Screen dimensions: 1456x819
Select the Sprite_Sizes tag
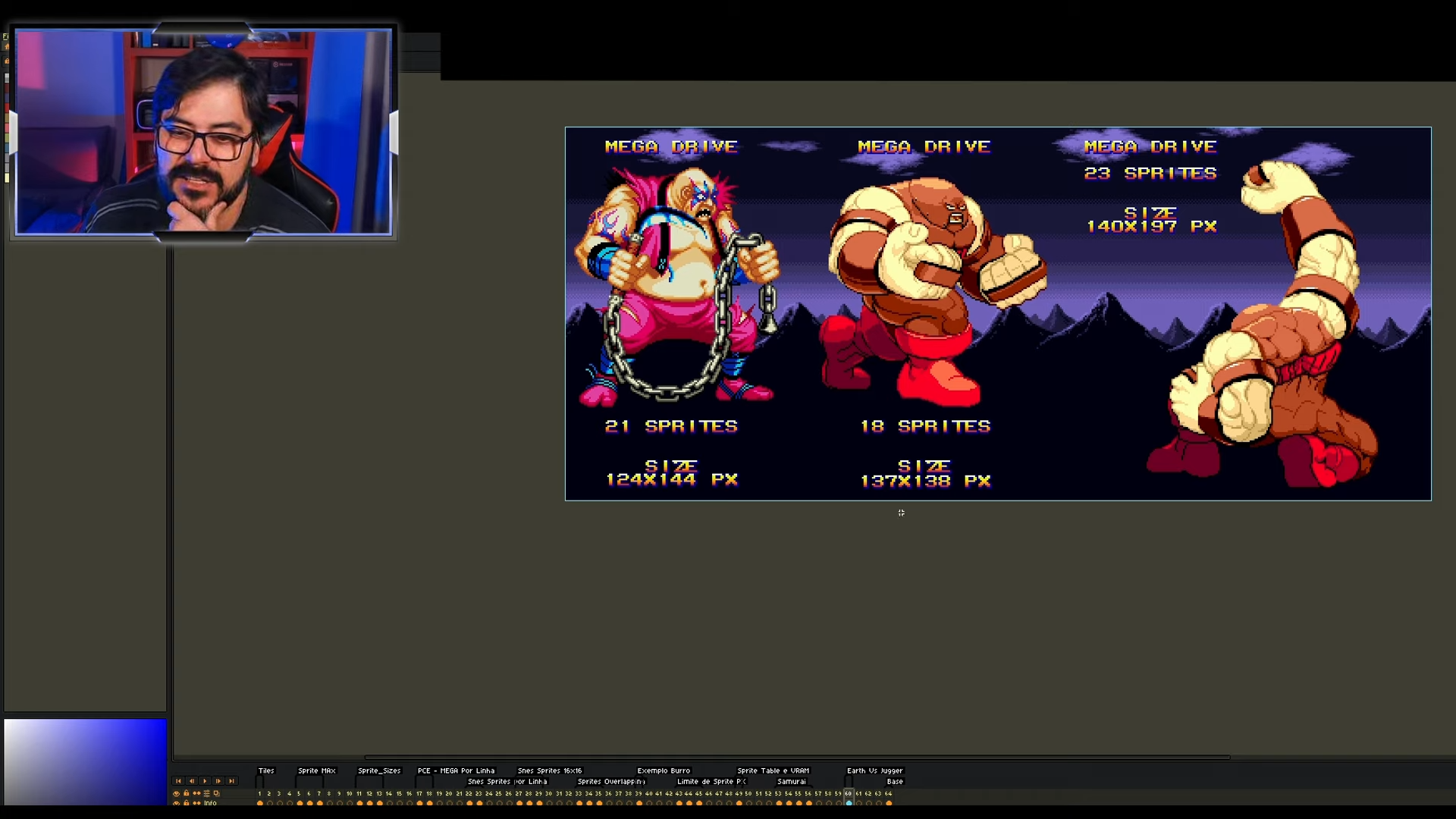click(379, 770)
